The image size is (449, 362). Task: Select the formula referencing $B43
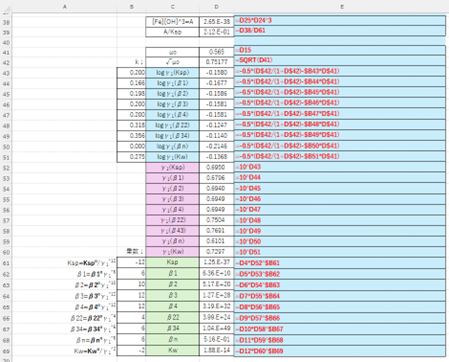pyautogui.click(x=340, y=71)
